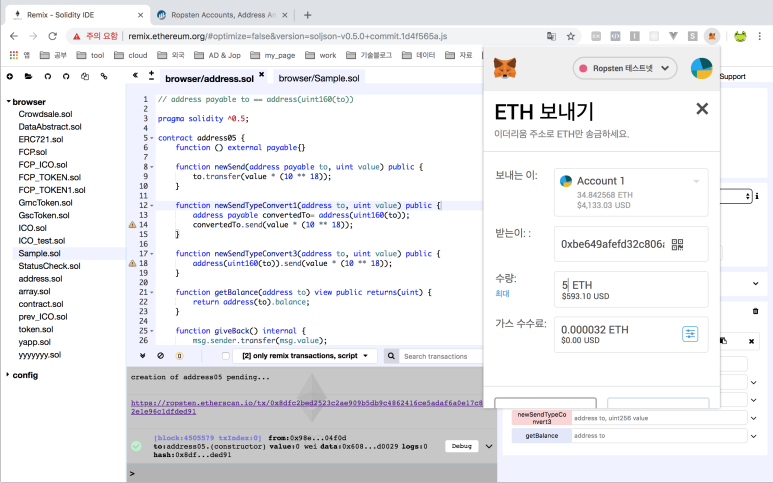Click the search transactions magnifier icon
Image resolution: width=773 pixels, height=483 pixels.
(x=391, y=356)
